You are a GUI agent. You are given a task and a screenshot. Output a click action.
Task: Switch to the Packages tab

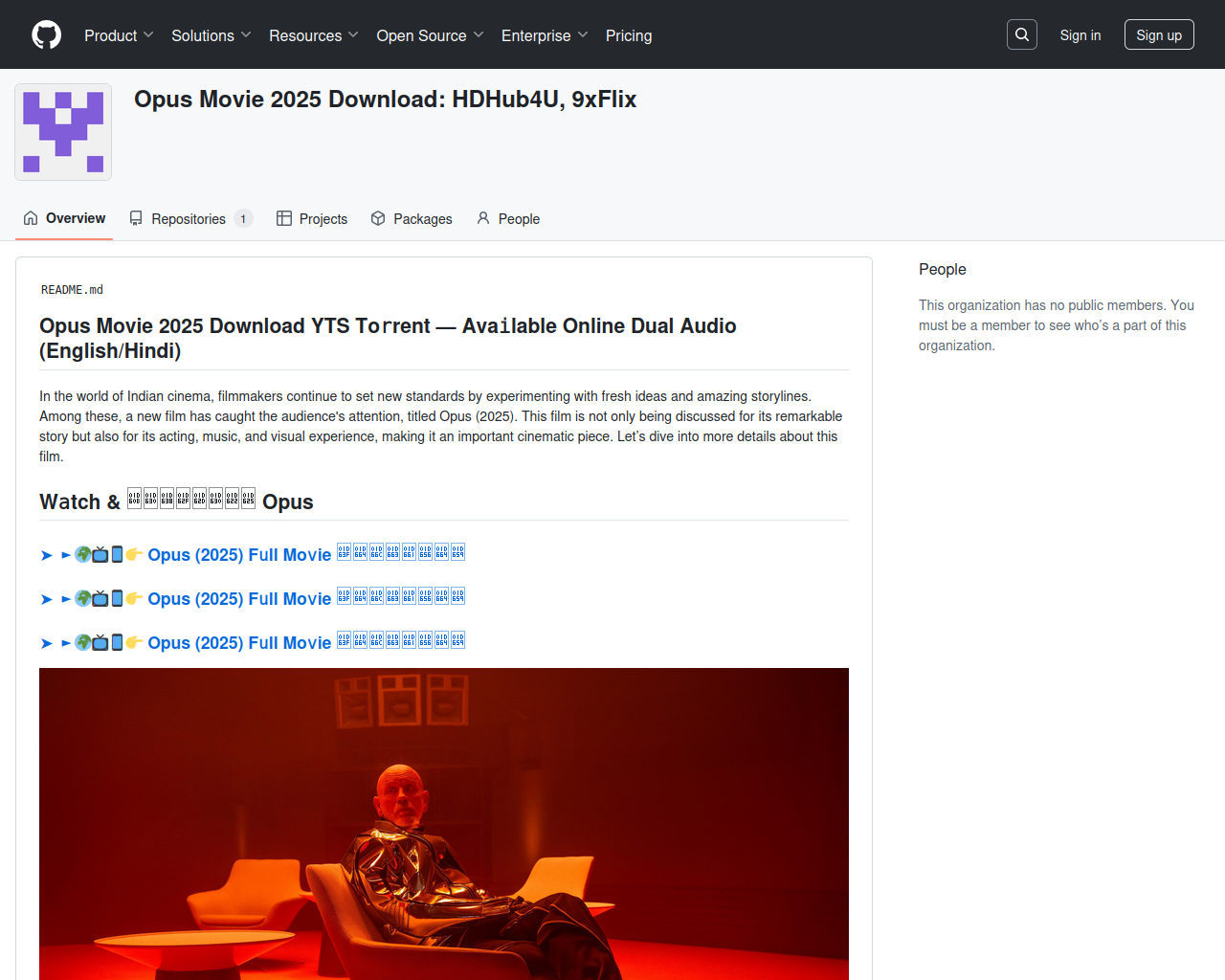click(412, 218)
